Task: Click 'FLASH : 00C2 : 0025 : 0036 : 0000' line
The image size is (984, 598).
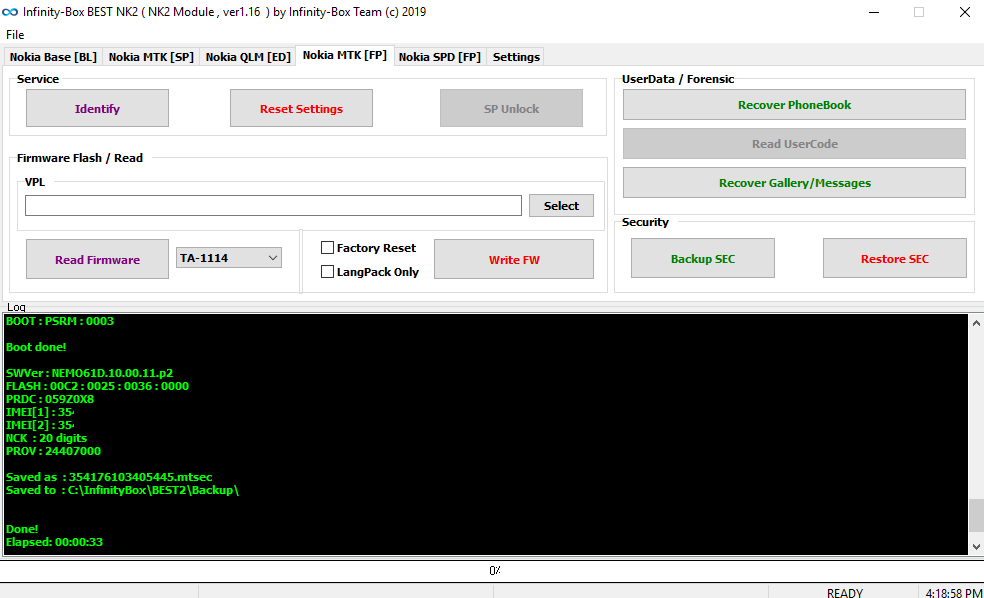Action: (x=97, y=386)
